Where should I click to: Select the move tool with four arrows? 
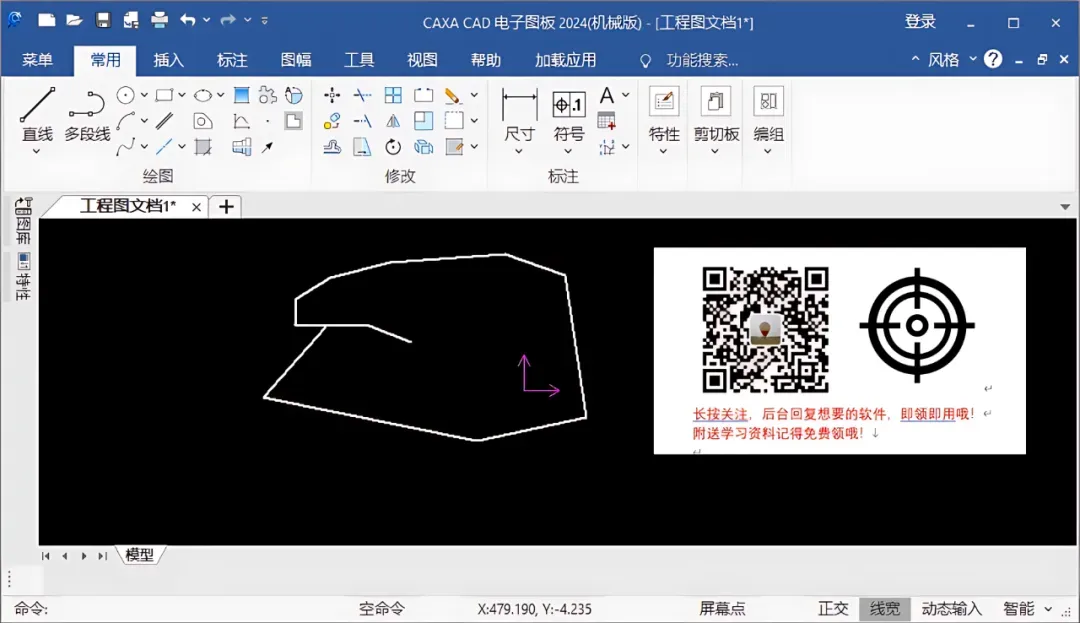pyautogui.click(x=332, y=95)
